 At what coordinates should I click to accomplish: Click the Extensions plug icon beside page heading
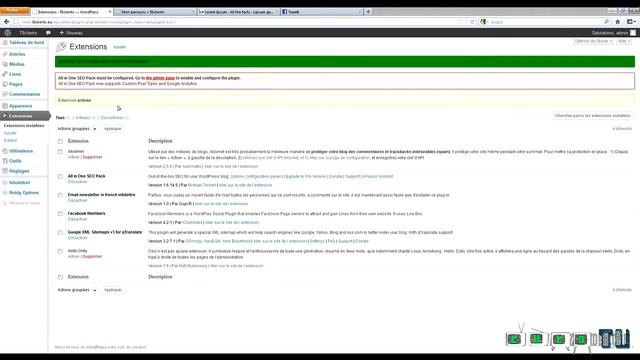(61, 47)
